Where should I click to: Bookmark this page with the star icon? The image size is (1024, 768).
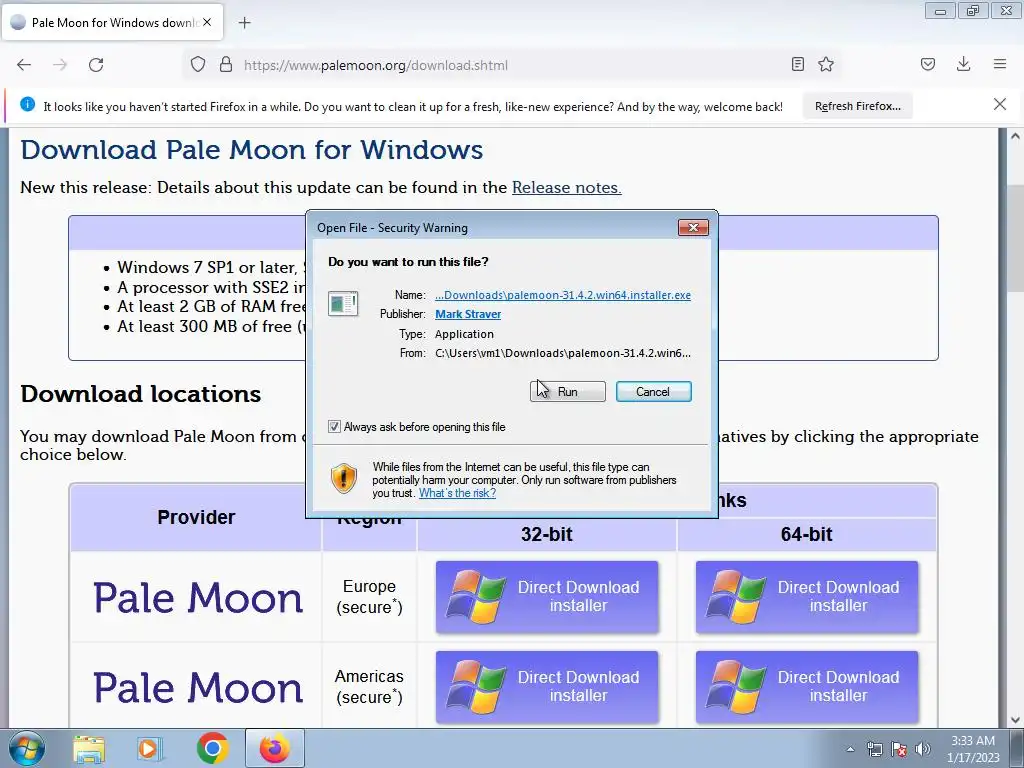point(826,64)
